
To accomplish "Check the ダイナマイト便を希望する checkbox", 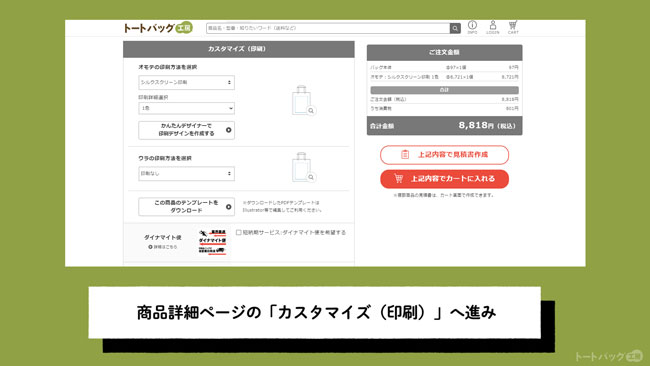I will pos(238,233).
